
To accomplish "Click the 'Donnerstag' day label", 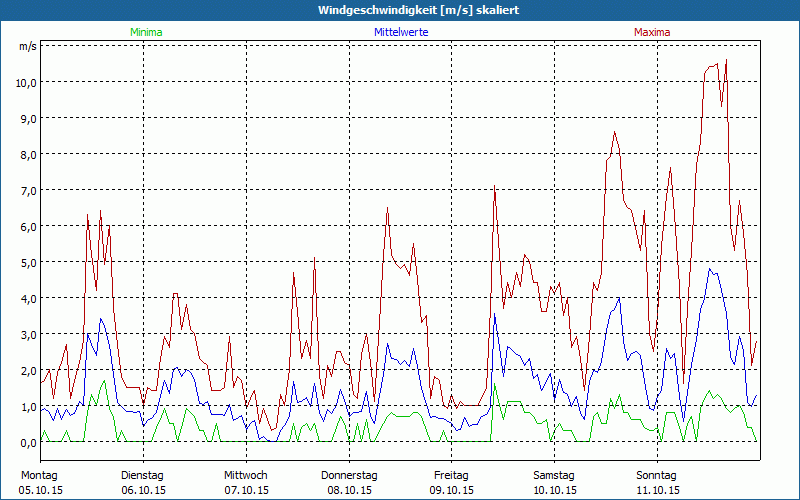I will (349, 476).
